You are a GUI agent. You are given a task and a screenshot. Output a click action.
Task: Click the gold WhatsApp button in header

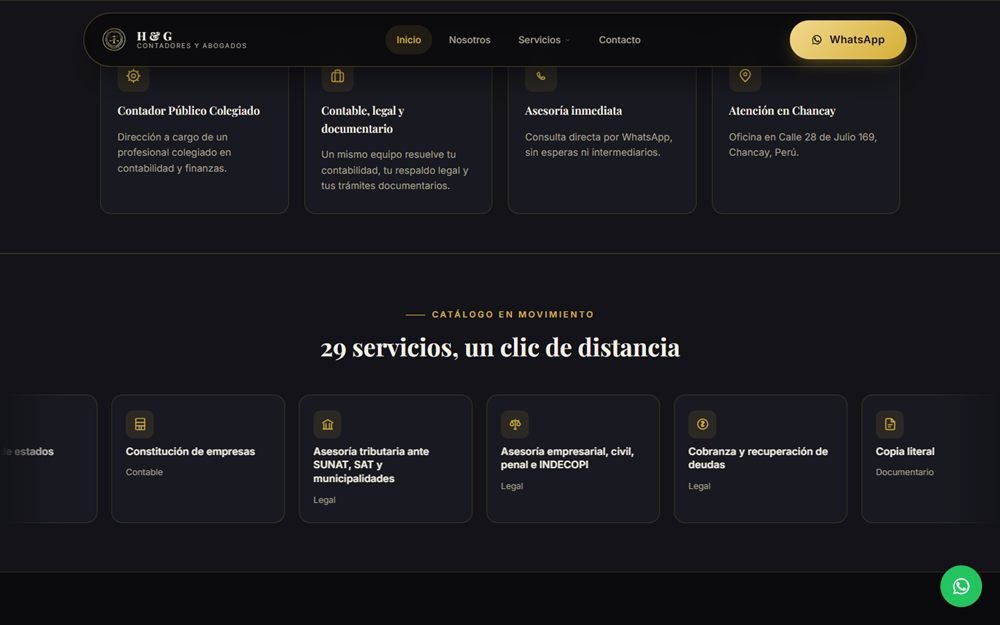pos(848,40)
